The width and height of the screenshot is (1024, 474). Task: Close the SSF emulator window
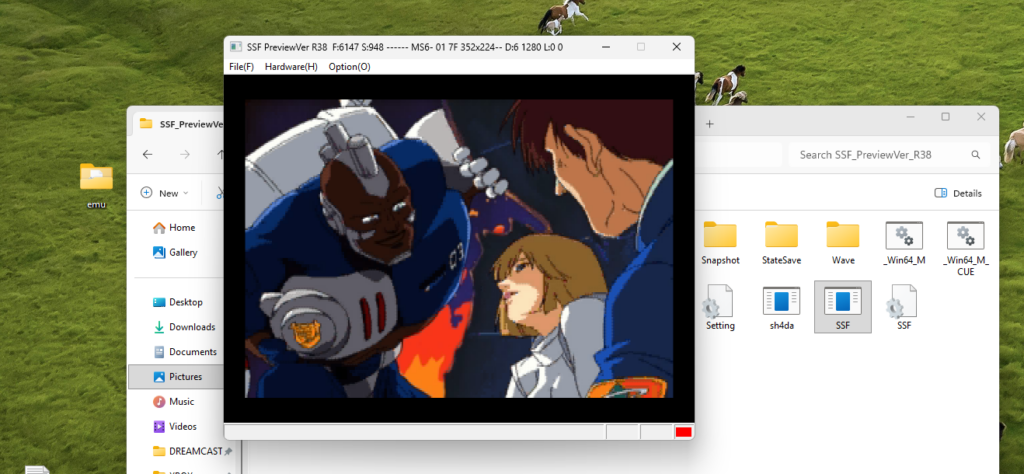pos(676,47)
